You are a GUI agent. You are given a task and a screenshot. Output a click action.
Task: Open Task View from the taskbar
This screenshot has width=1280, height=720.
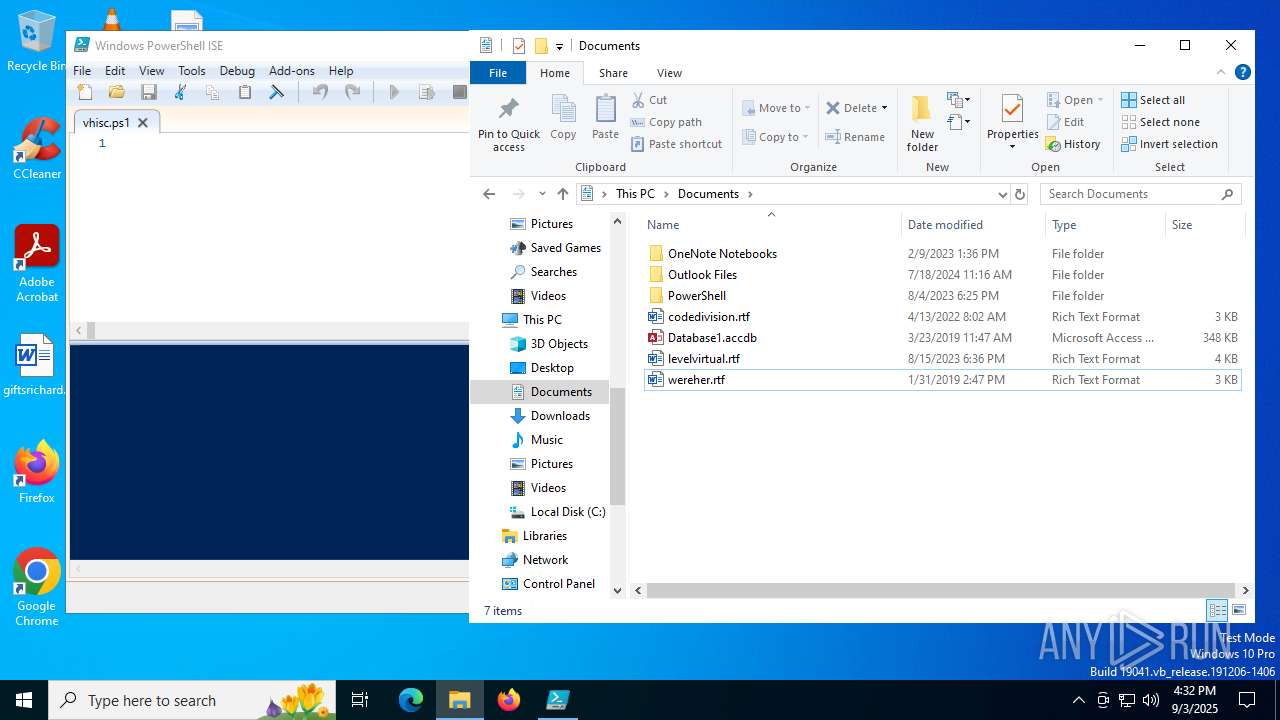[x=360, y=700]
